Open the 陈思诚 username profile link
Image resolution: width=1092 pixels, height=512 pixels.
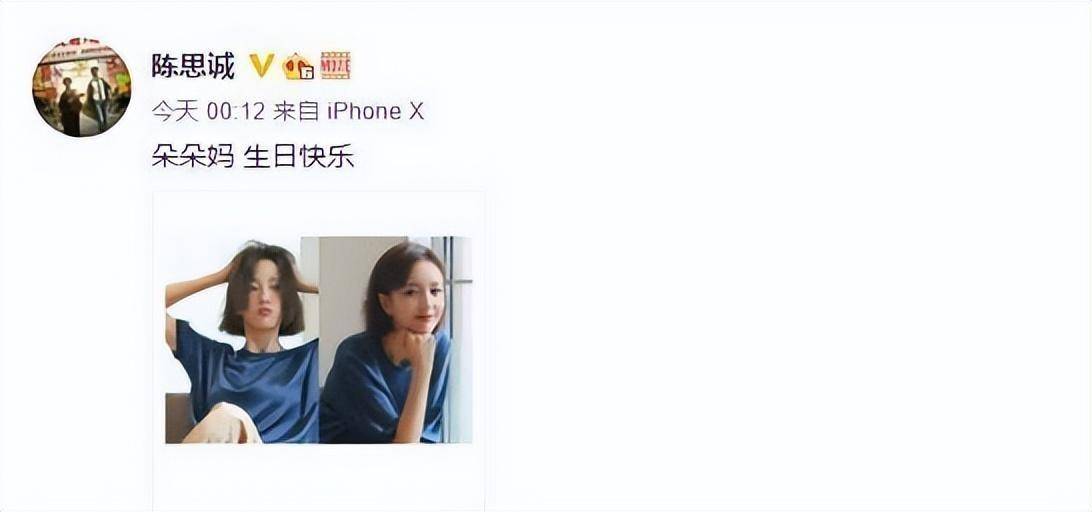pyautogui.click(x=193, y=65)
